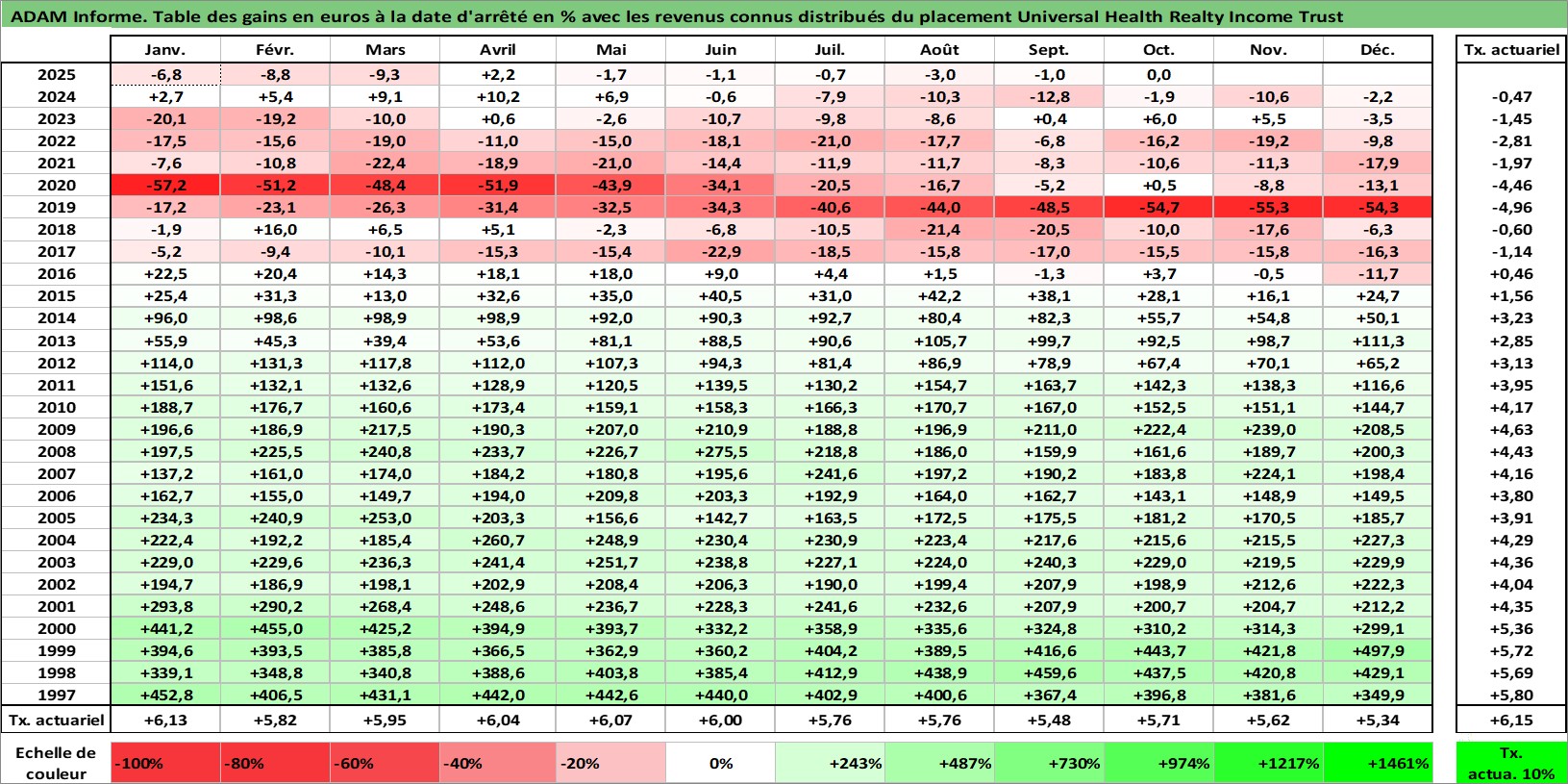Click the +98,9 cell for April 2014
Viewport: 1568px width, 784px height.
498,317
